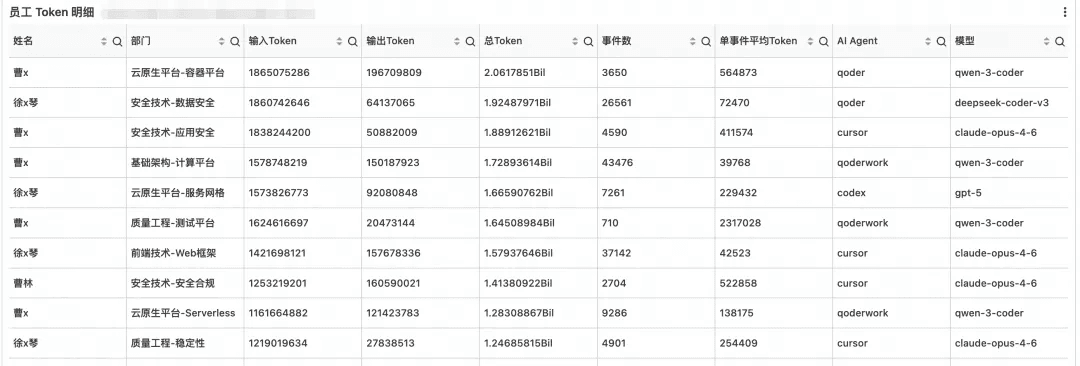Select the deepseek-coder-v3 model cell
The width and height of the screenshot is (1080, 366).
(1001, 103)
